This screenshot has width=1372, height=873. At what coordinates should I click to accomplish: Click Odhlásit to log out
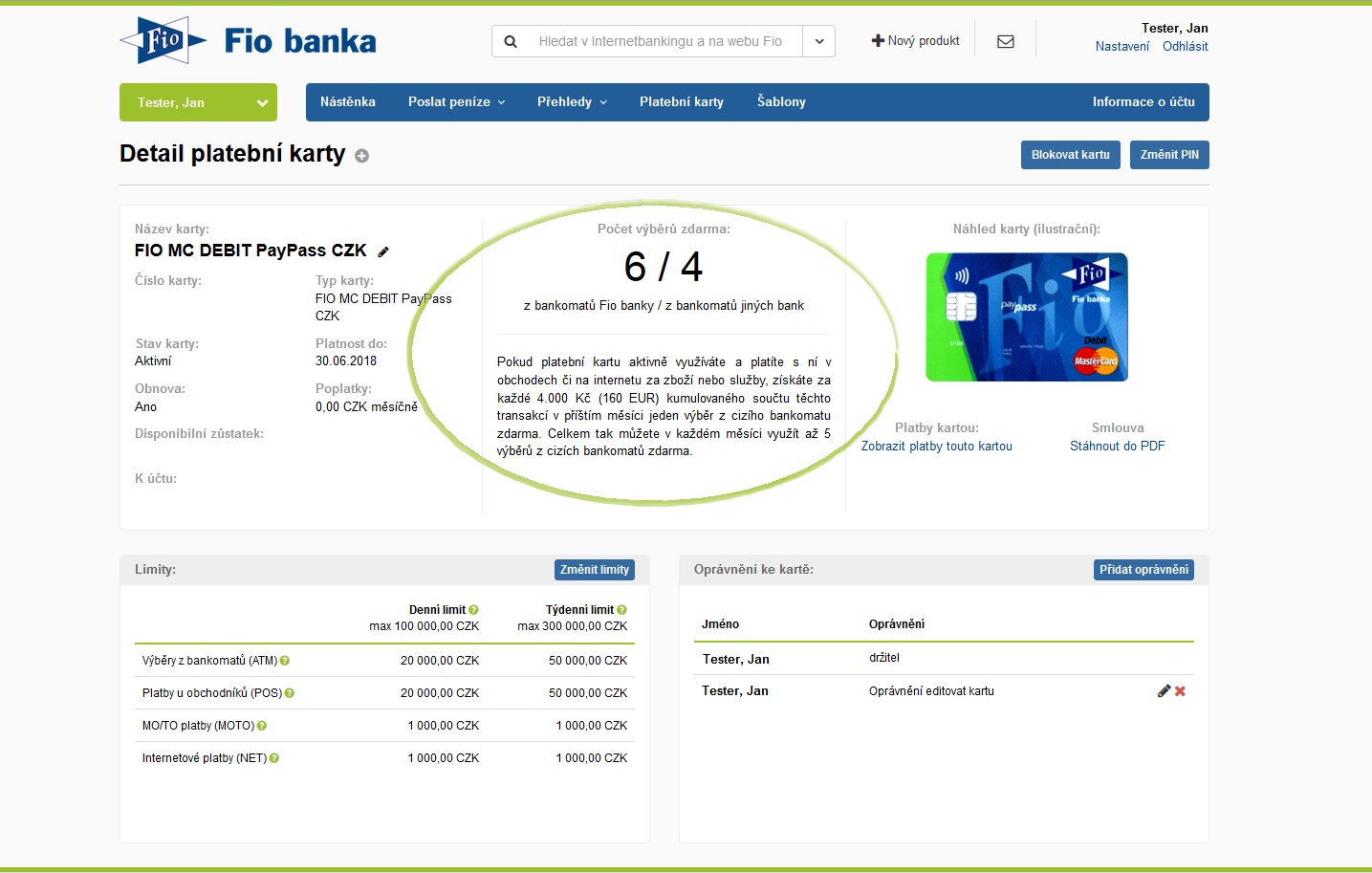1186,47
